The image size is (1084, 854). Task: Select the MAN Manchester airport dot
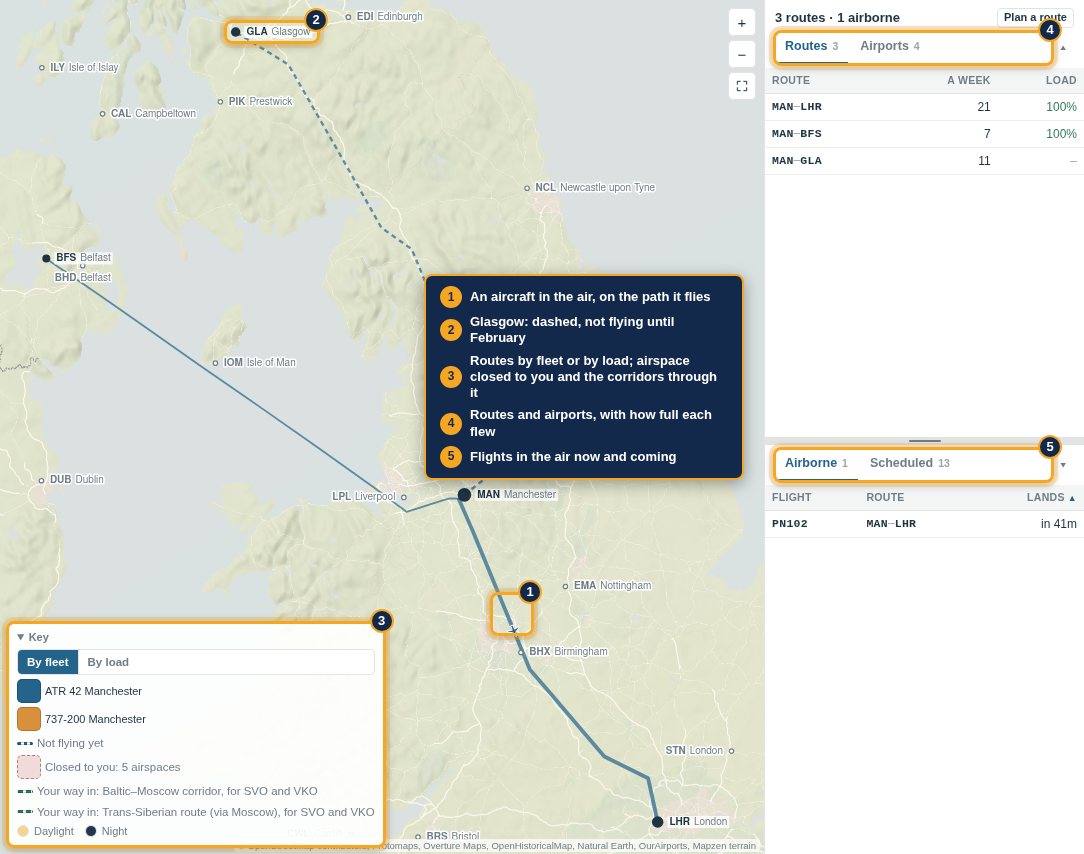pos(465,494)
